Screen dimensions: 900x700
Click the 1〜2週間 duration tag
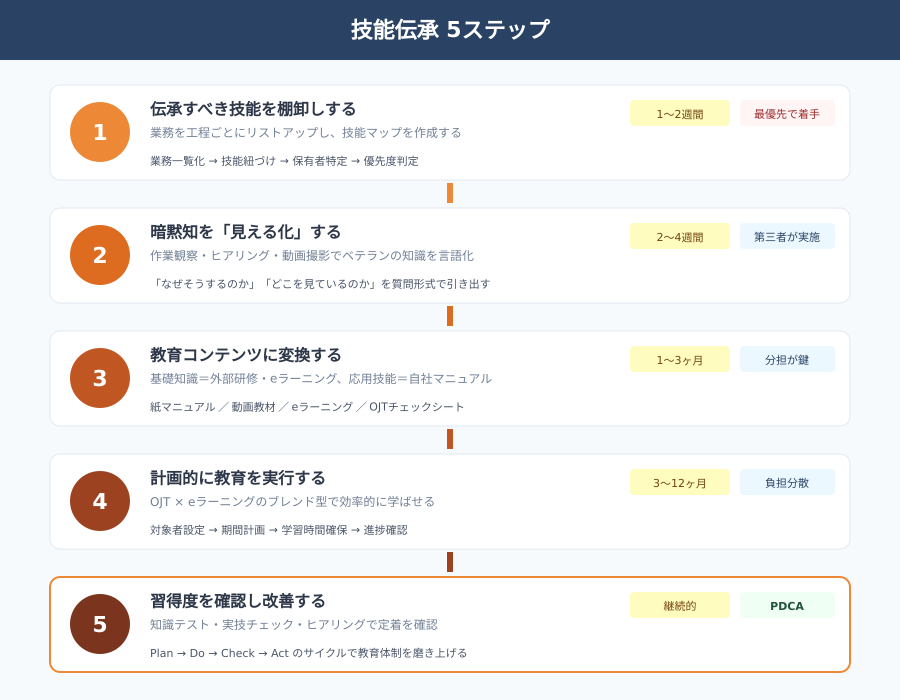679,114
